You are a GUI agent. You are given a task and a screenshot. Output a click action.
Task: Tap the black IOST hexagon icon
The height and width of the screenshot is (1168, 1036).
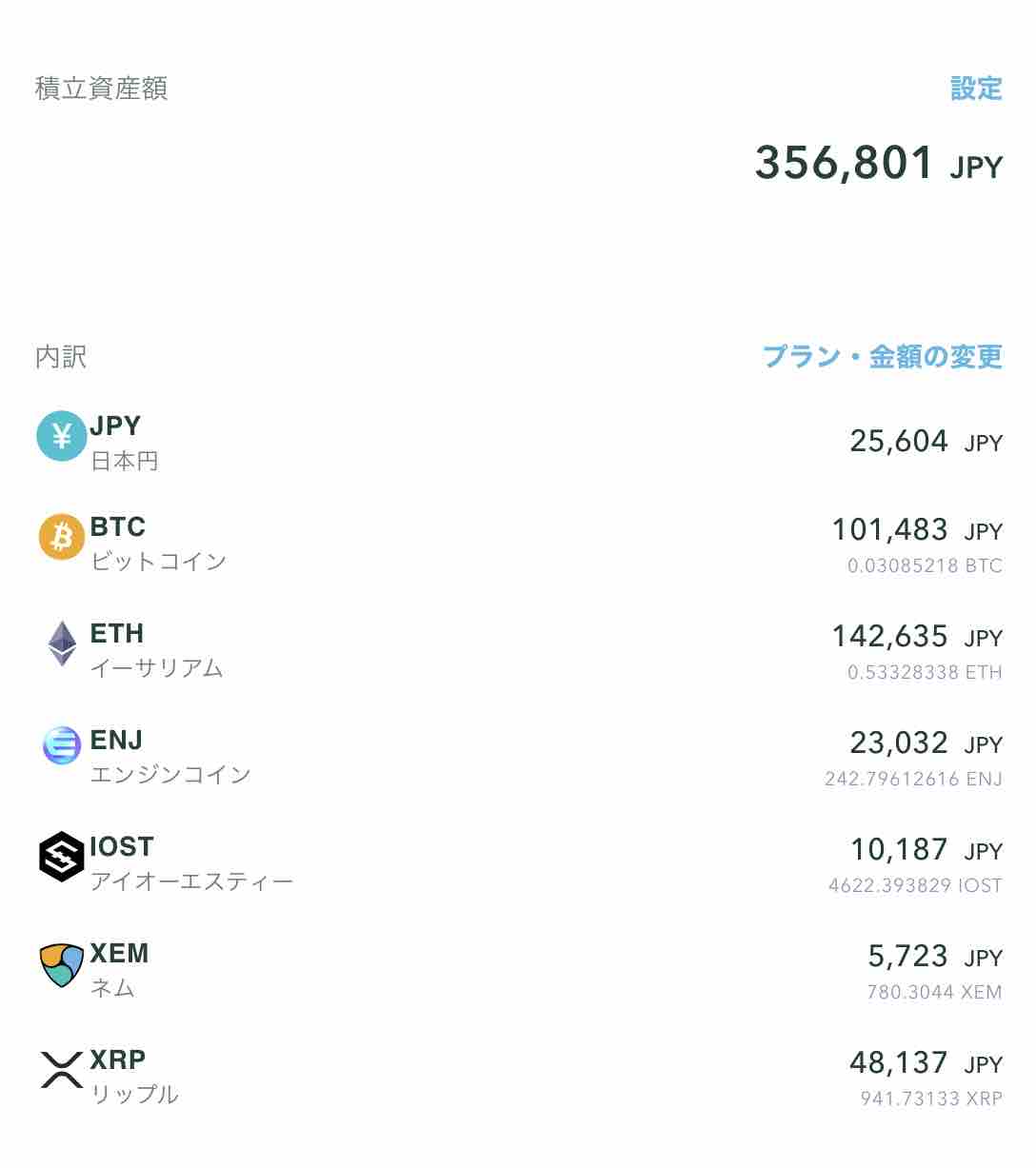click(62, 857)
